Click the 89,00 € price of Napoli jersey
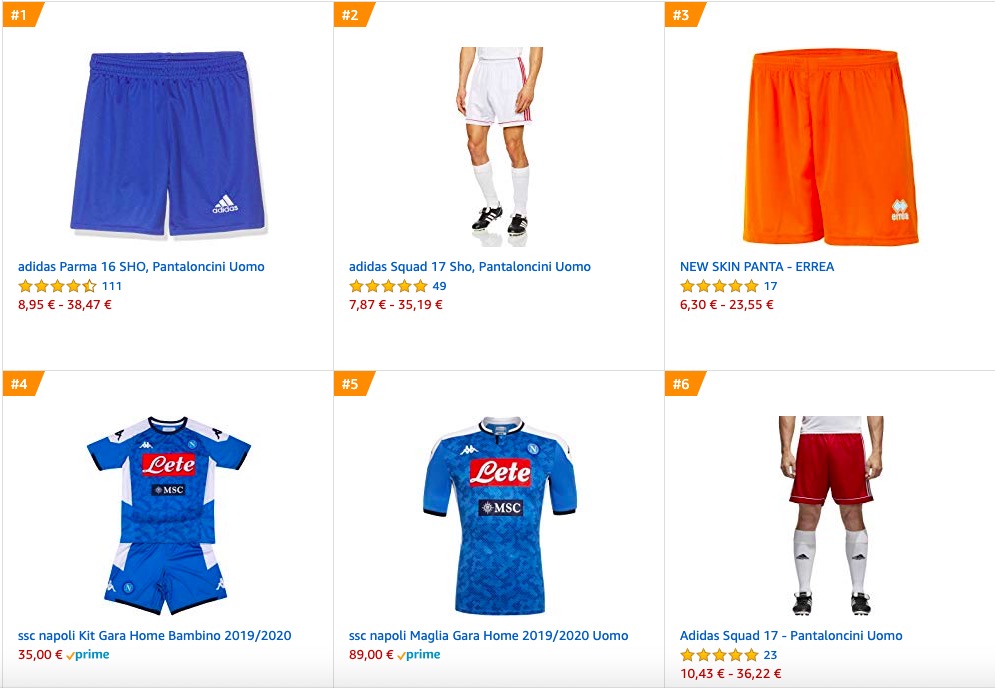 point(371,655)
